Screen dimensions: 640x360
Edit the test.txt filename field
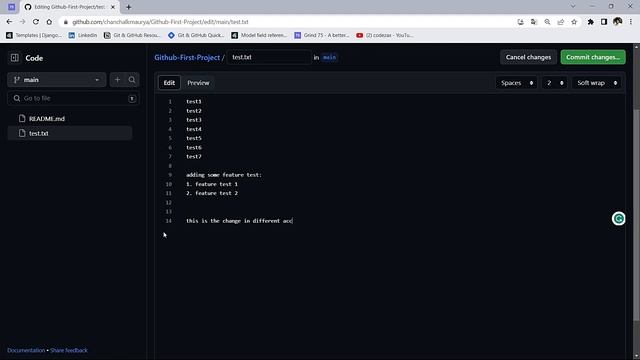point(269,57)
